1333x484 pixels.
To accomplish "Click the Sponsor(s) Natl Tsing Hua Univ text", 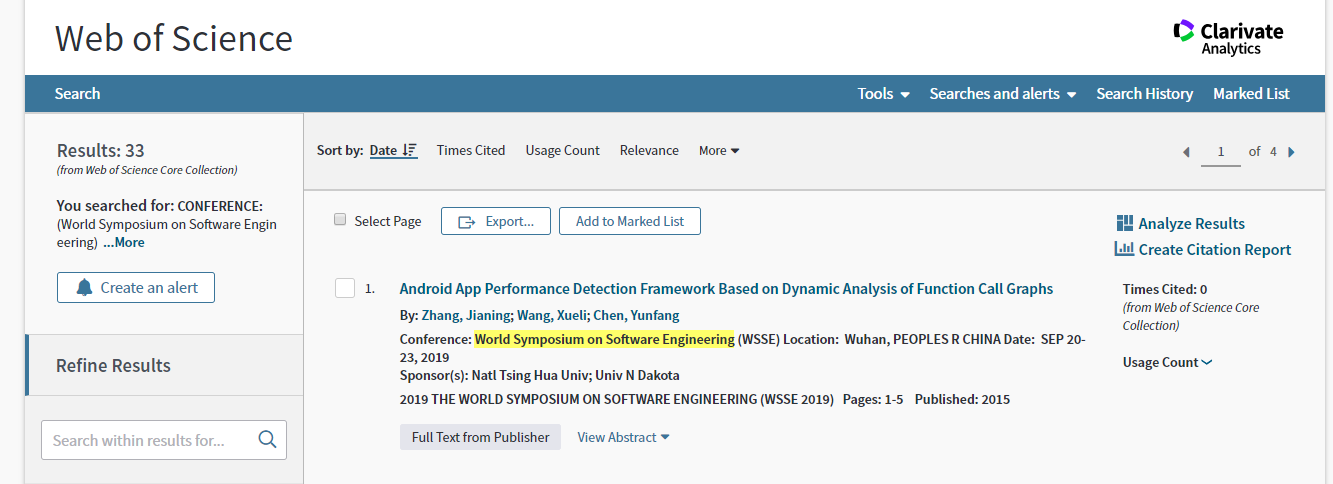I will (x=539, y=375).
